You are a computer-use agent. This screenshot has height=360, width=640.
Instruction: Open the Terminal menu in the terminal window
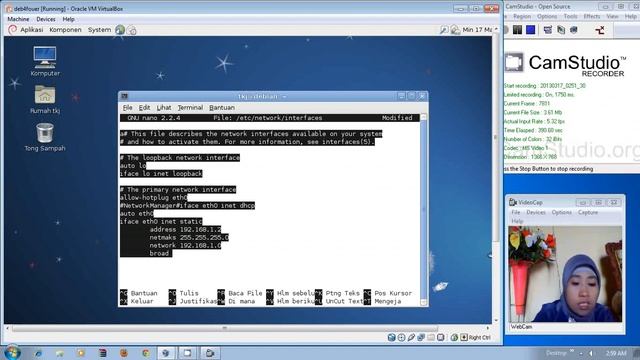point(190,107)
